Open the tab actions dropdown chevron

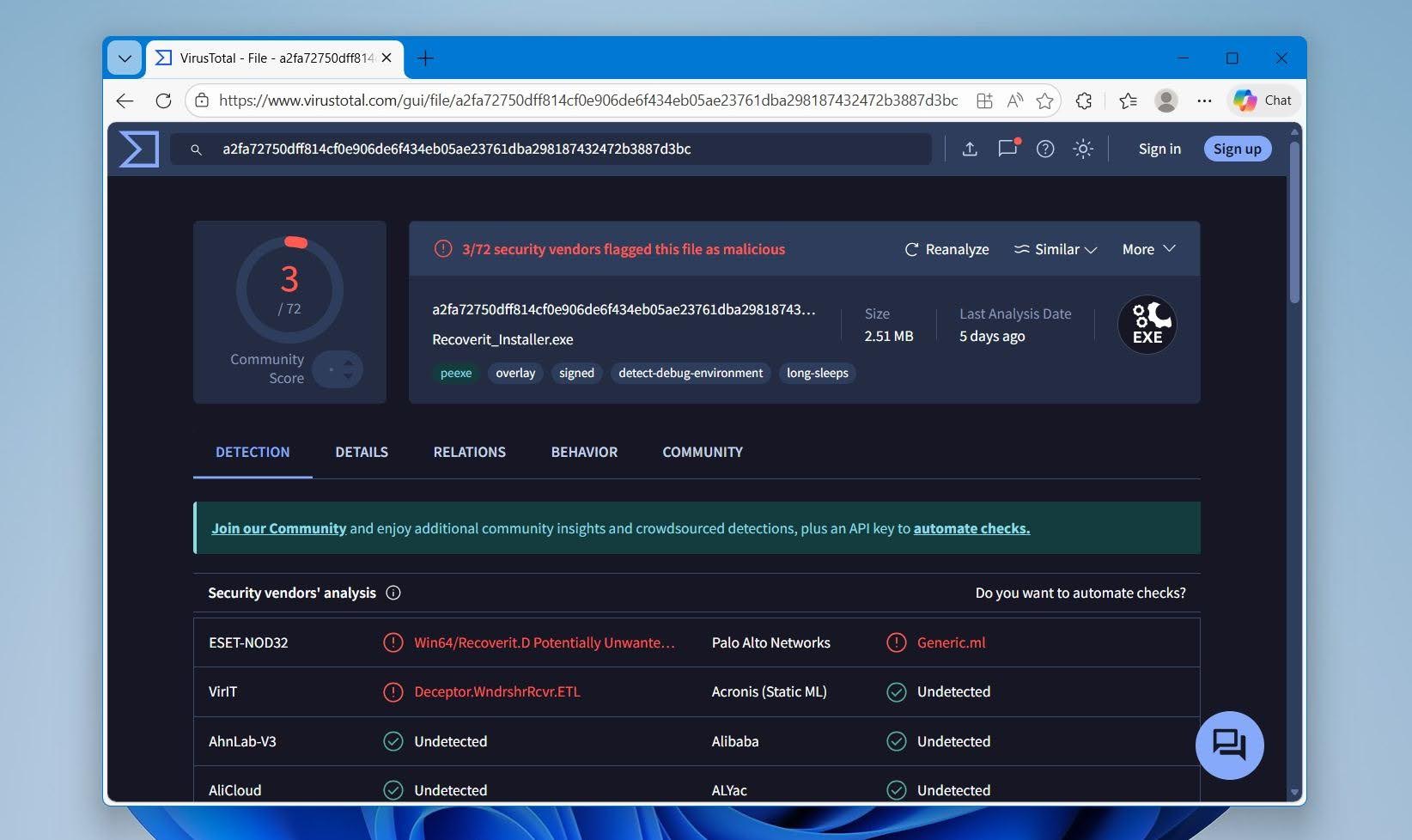coord(125,58)
